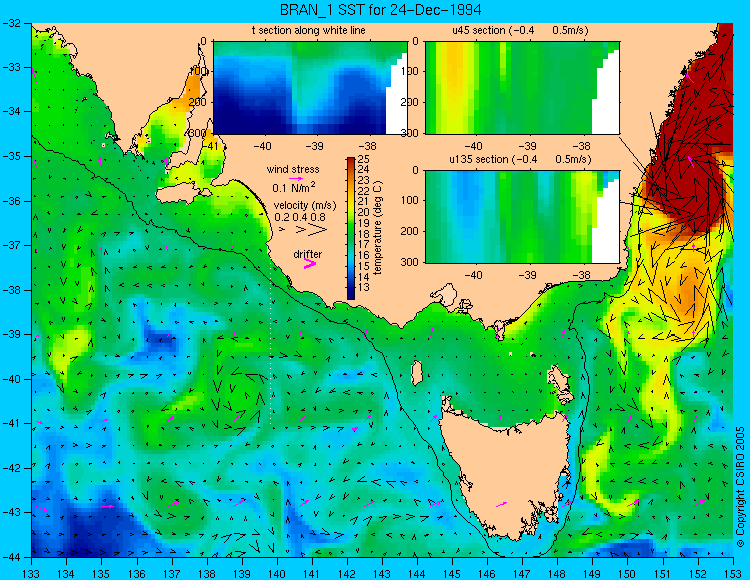Click the 144 longitude tick label
The height and width of the screenshot is (580, 750).
click(417, 573)
